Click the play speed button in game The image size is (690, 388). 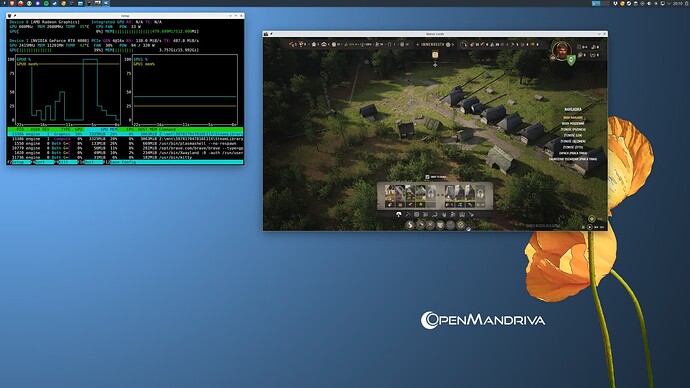point(590,227)
